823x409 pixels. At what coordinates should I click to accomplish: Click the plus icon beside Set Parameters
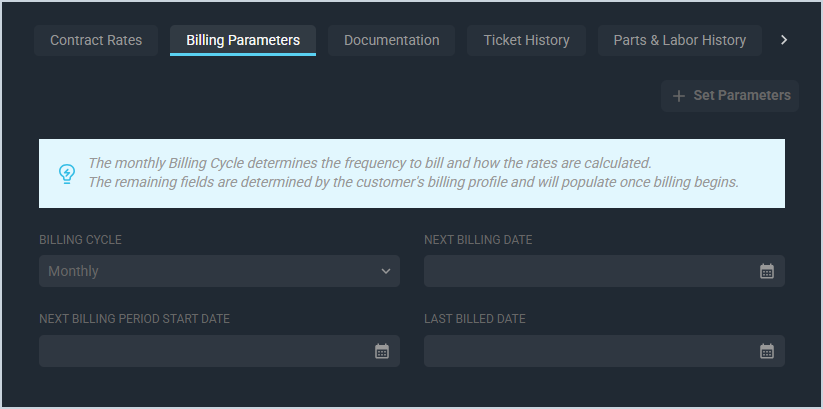[x=679, y=96]
